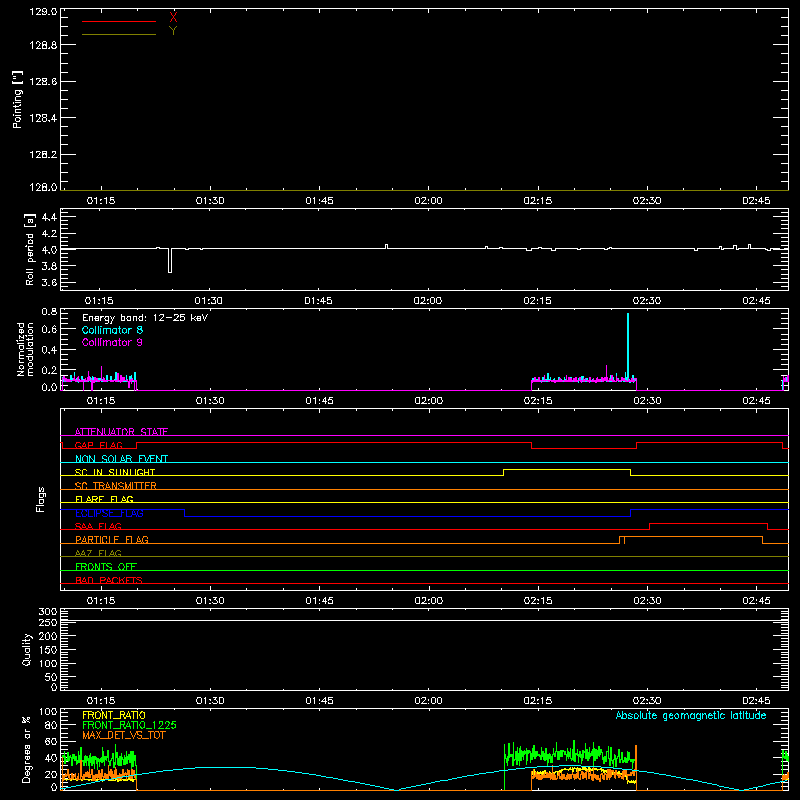Click the GAP_FLAG label
The width and height of the screenshot is (800, 800).
[98, 445]
